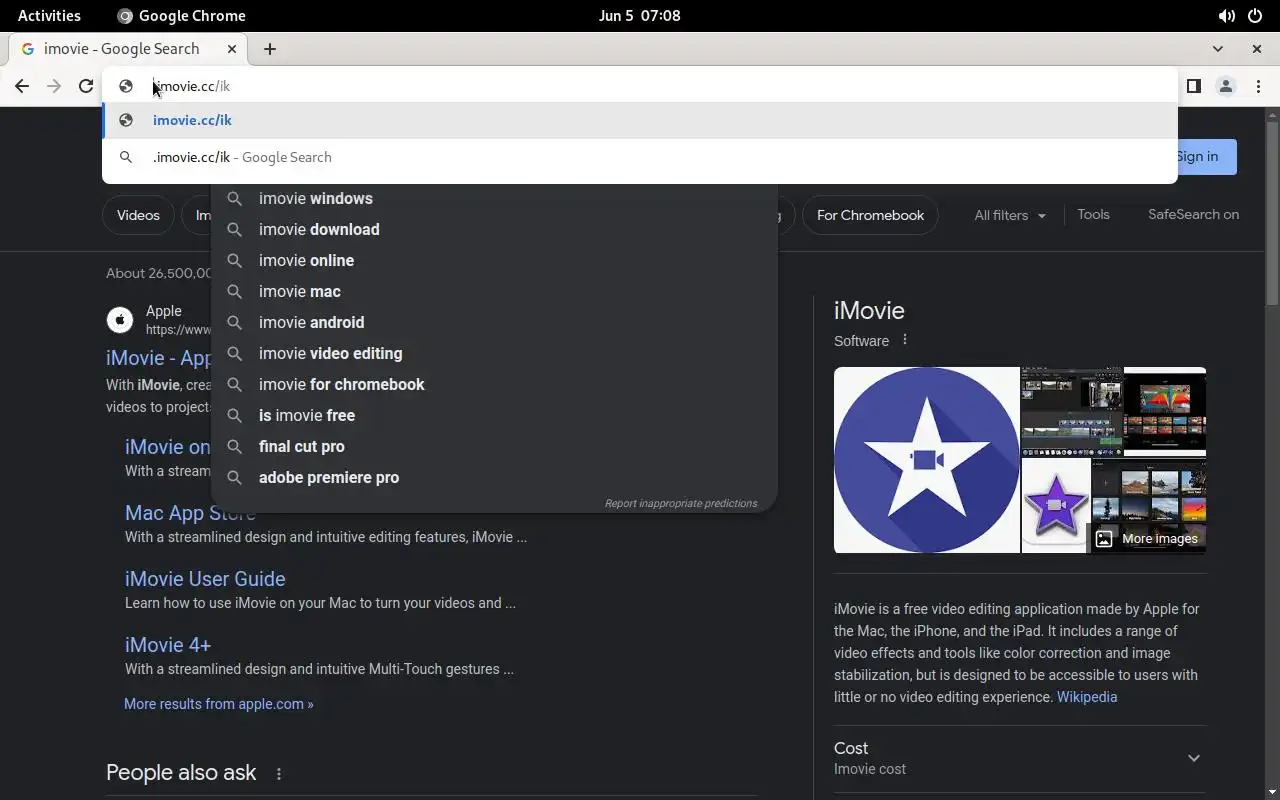Click the forward navigation arrow
This screenshot has width=1280, height=800.
click(54, 86)
